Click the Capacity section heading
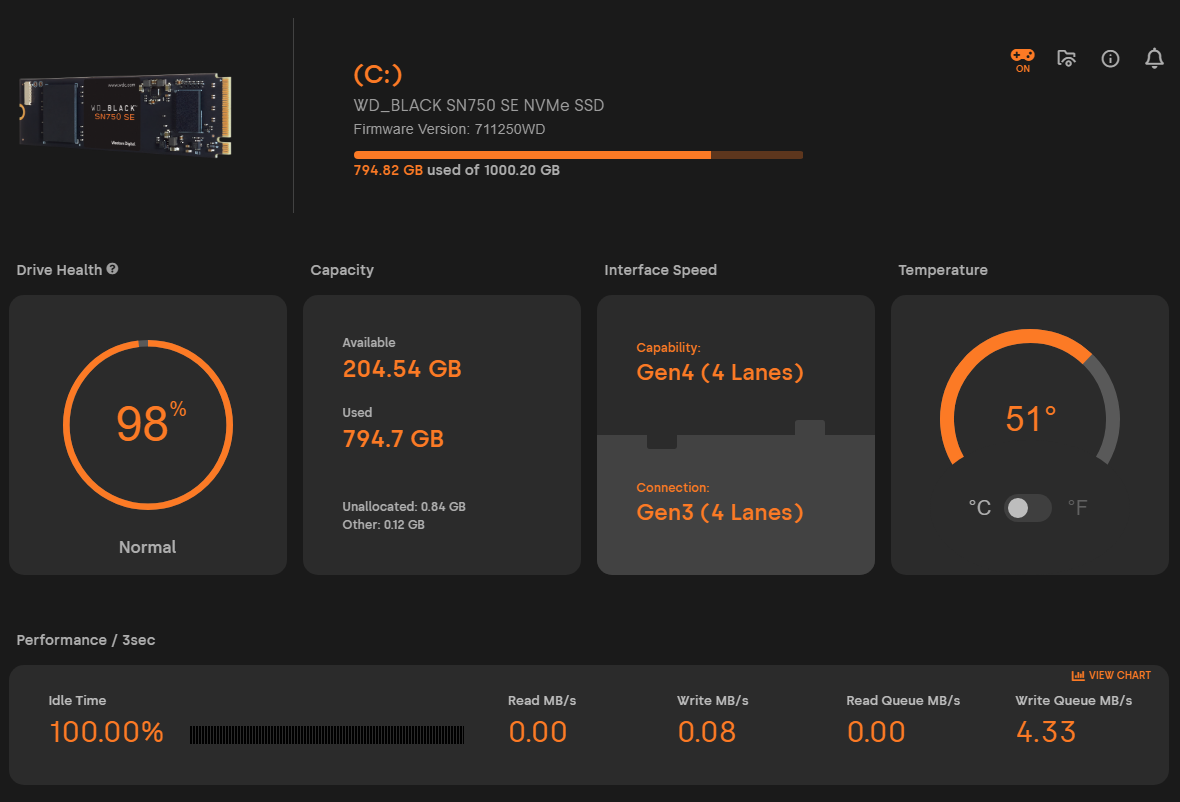 [x=342, y=270]
